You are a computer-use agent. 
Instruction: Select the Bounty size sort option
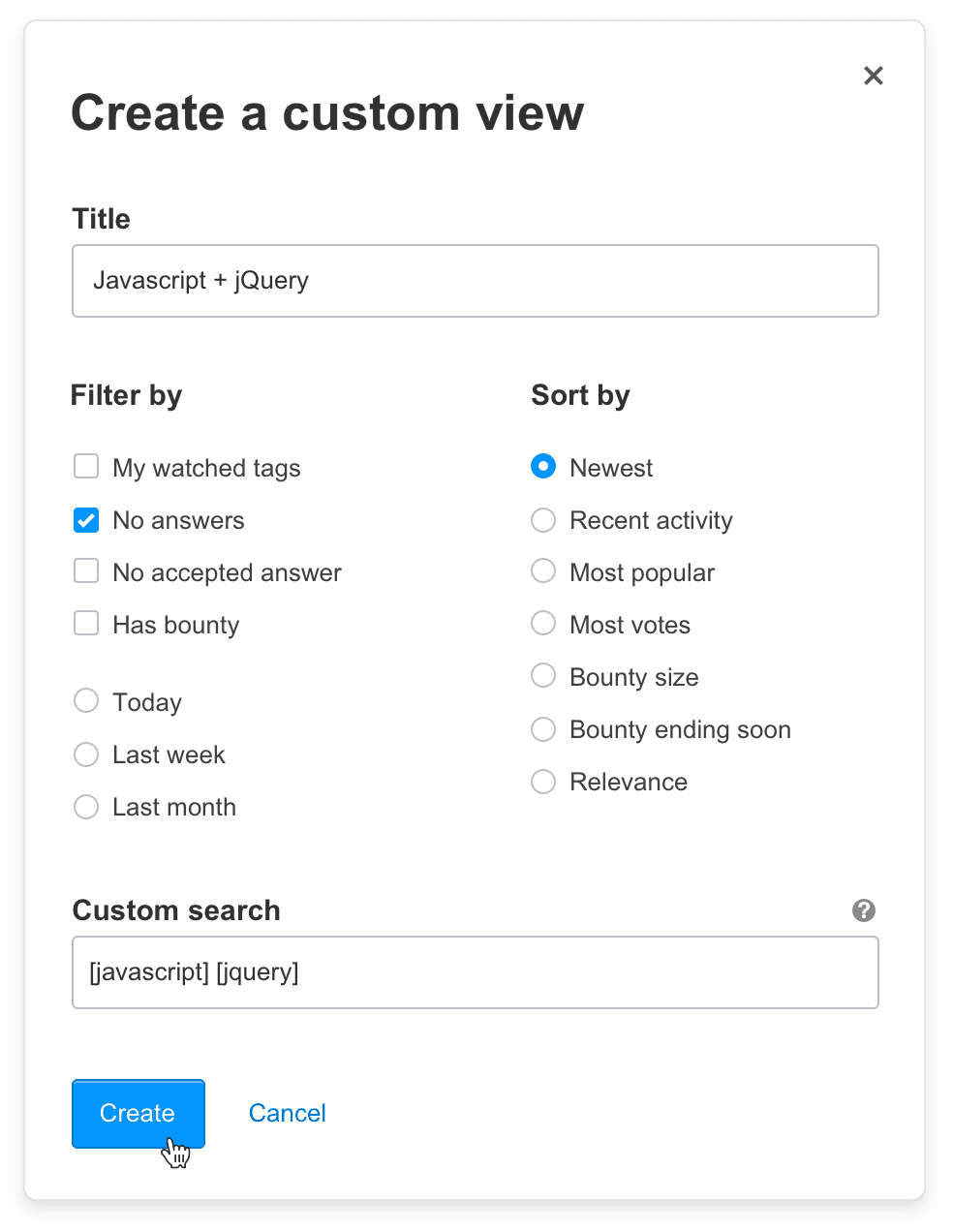click(x=543, y=675)
